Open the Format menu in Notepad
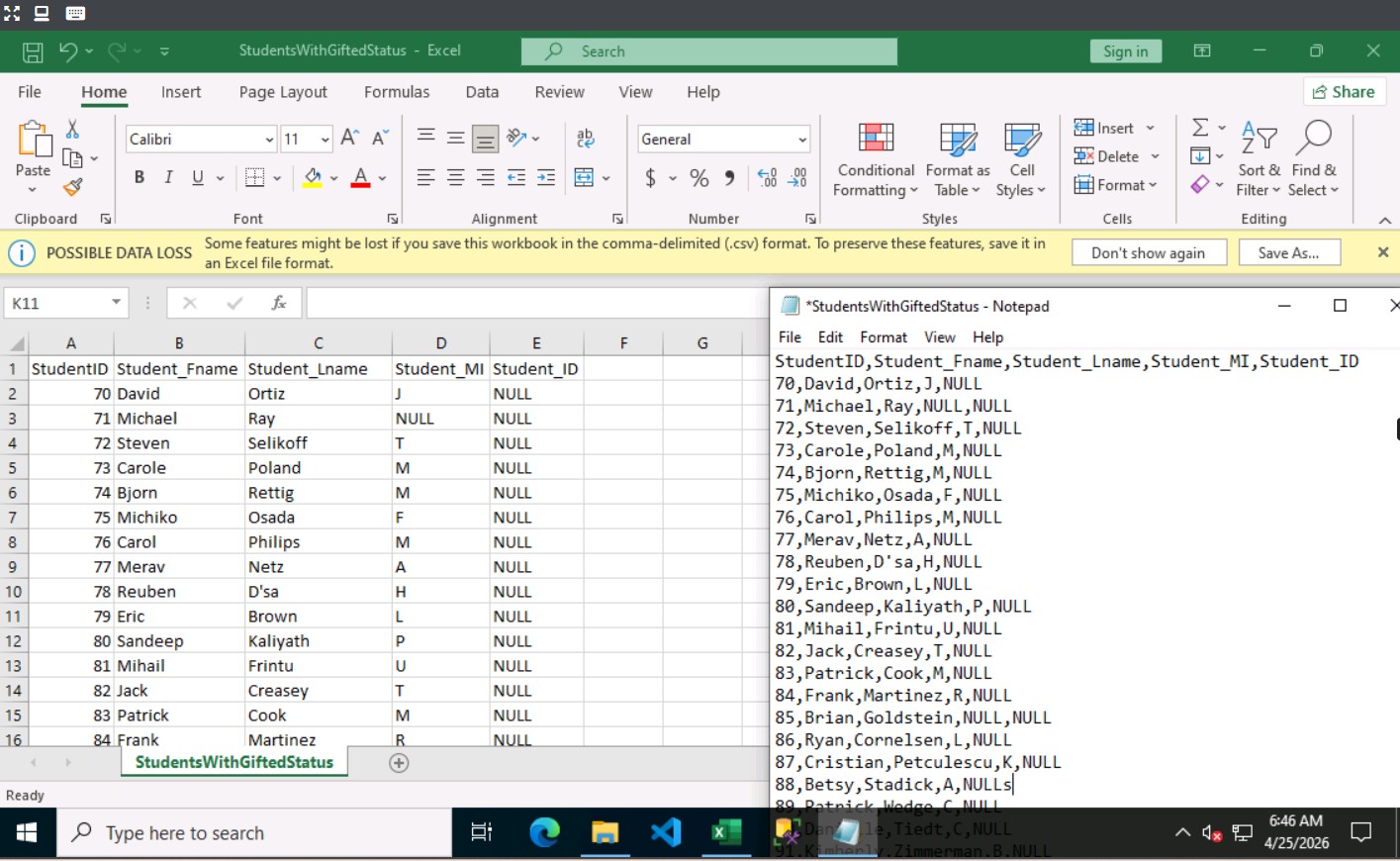 pos(884,336)
